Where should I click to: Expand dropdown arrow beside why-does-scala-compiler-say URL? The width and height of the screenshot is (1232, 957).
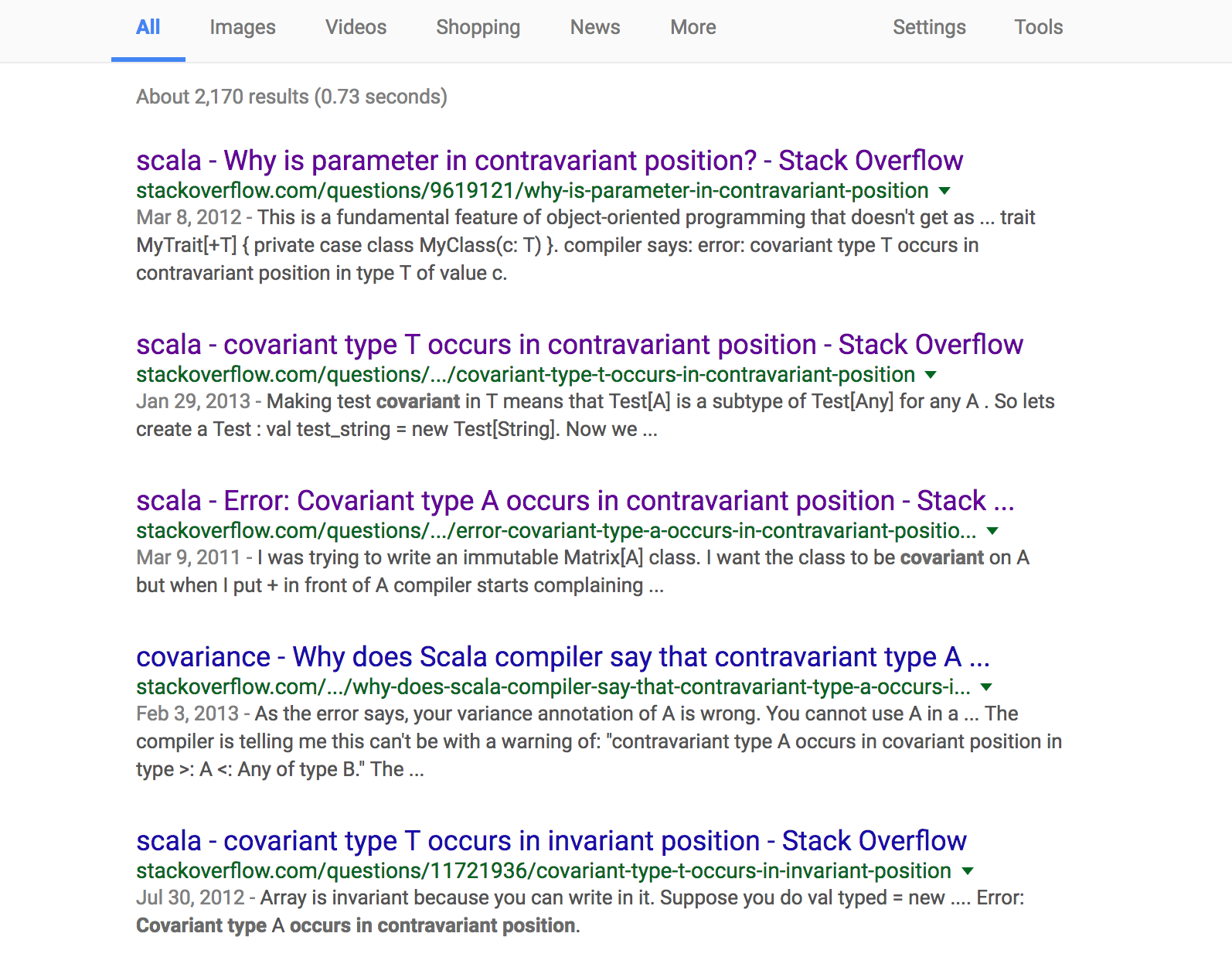tap(986, 687)
